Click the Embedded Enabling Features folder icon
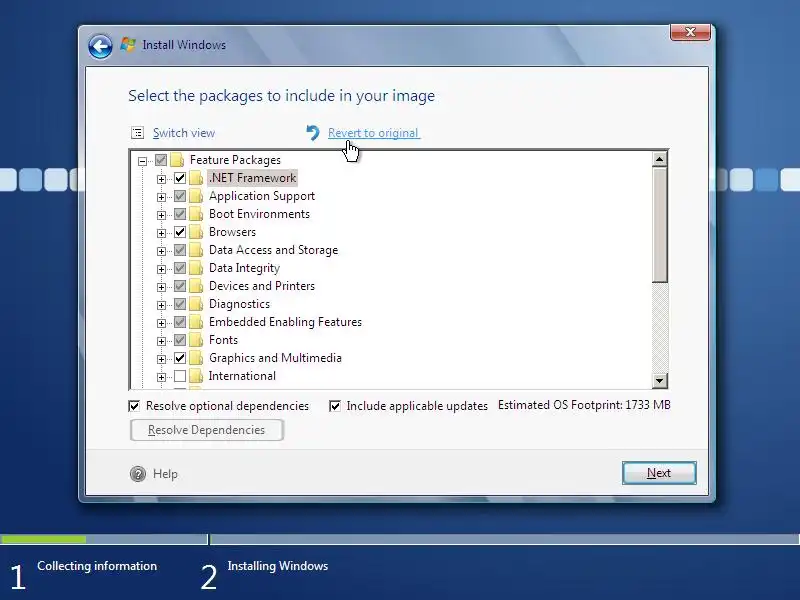The image size is (800, 600). (x=196, y=322)
